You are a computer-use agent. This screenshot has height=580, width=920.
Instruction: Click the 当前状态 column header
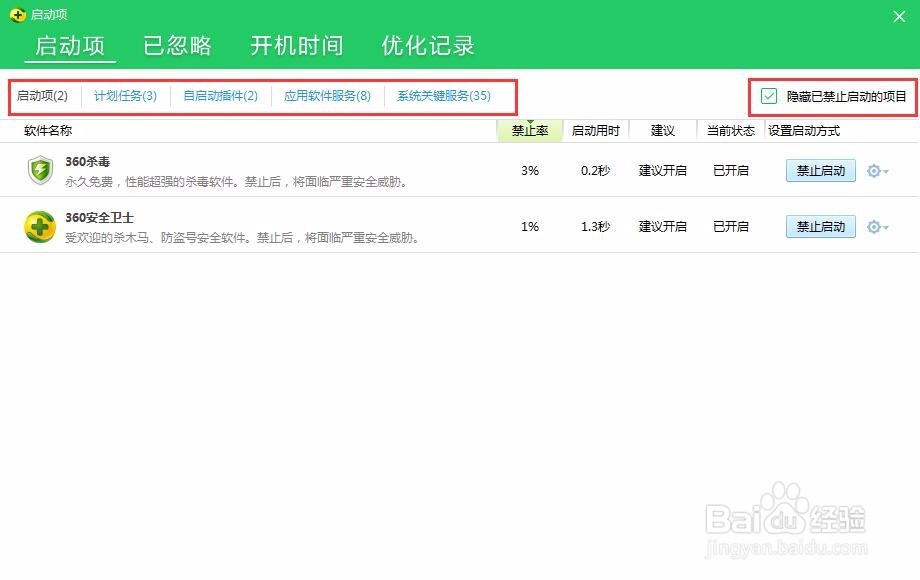[730, 131]
